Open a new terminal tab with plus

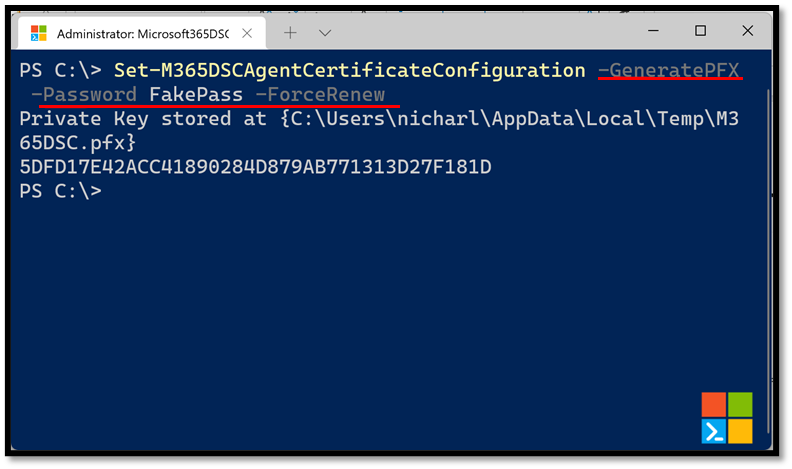[290, 33]
